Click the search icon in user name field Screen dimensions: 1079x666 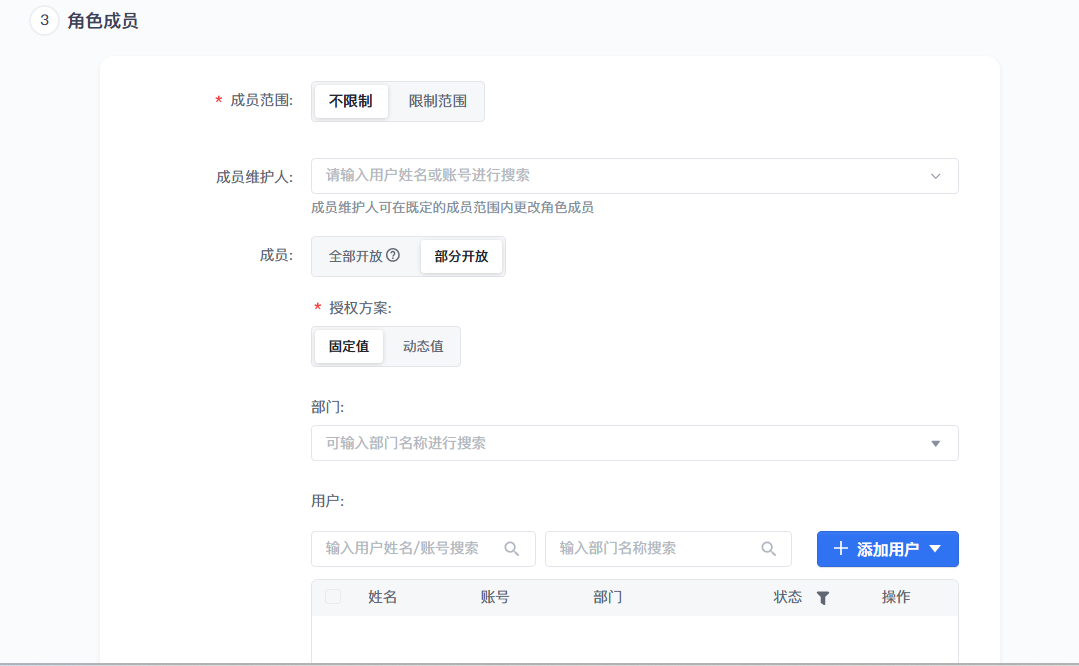point(512,548)
